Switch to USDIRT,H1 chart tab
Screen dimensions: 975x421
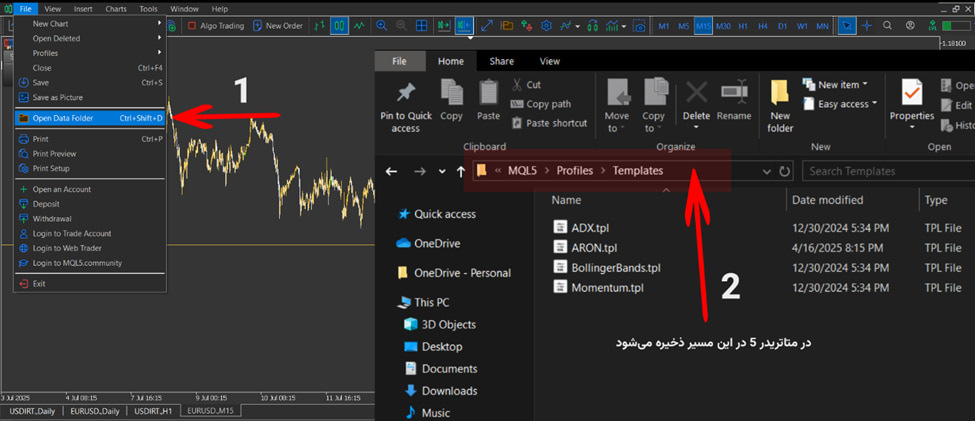coord(155,411)
